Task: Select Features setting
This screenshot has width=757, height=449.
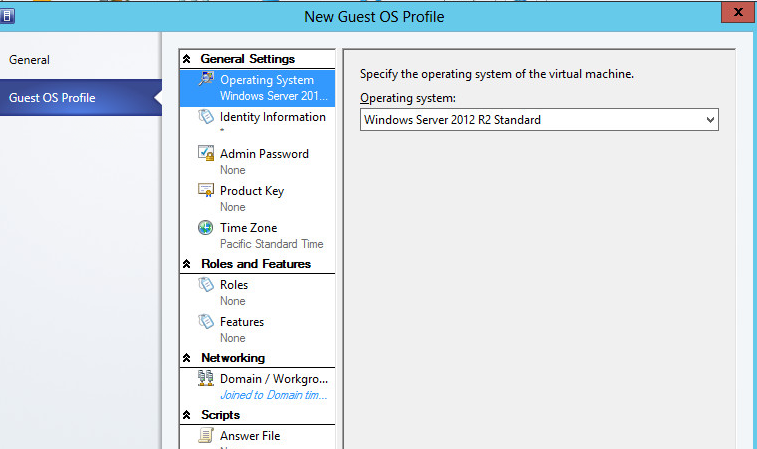Action: point(257,330)
